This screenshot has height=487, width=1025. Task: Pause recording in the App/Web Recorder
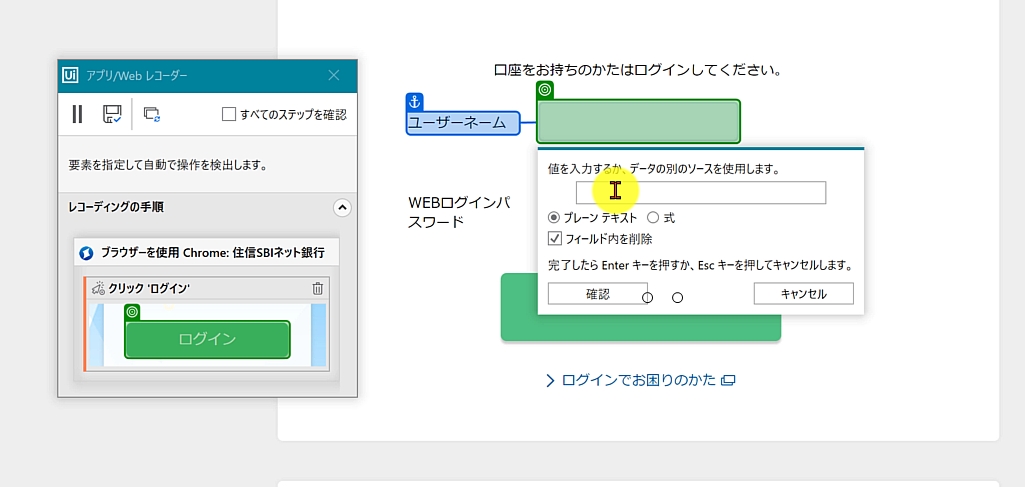click(77, 114)
